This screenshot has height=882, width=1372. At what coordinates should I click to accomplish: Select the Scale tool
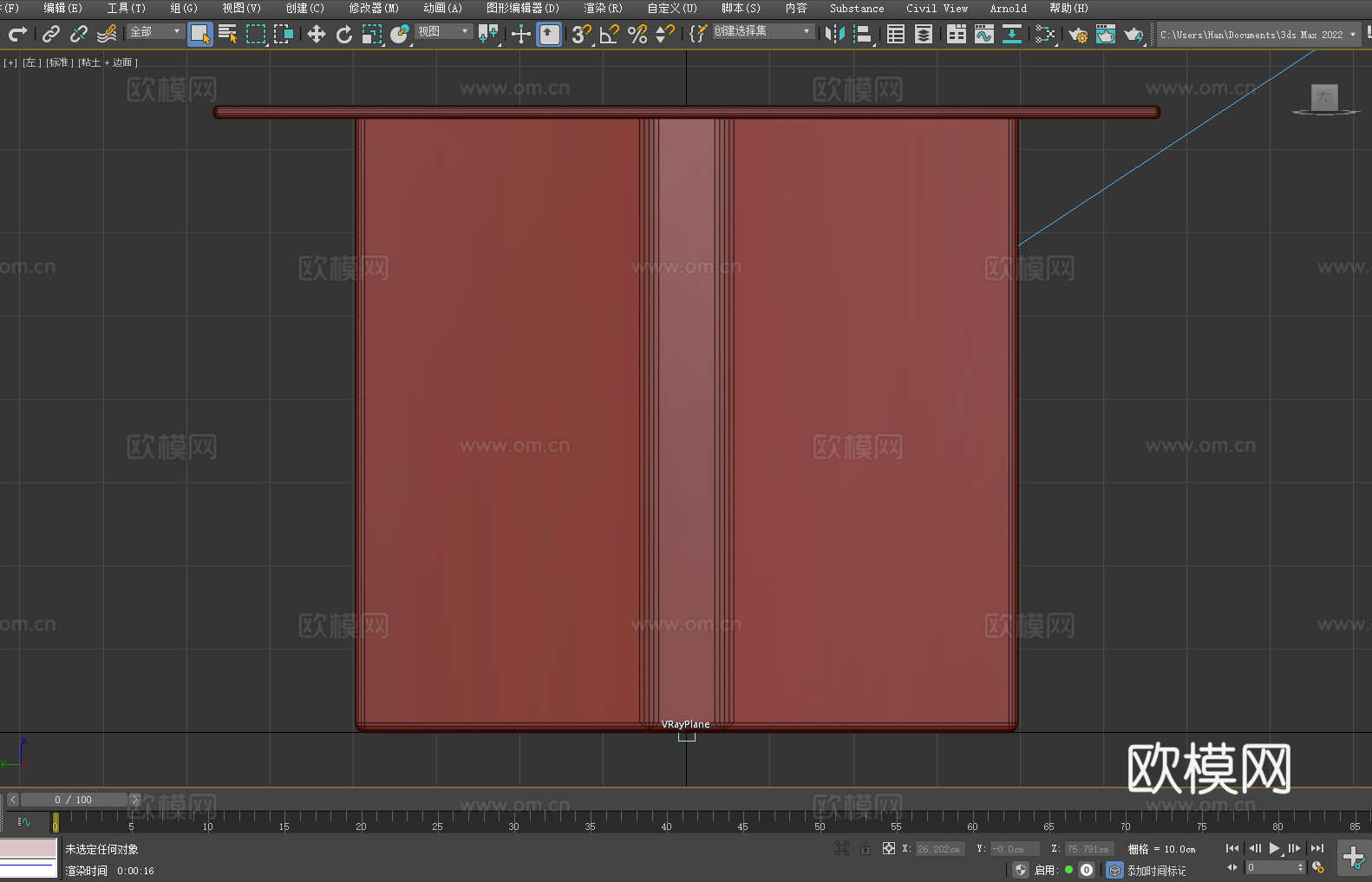point(372,34)
